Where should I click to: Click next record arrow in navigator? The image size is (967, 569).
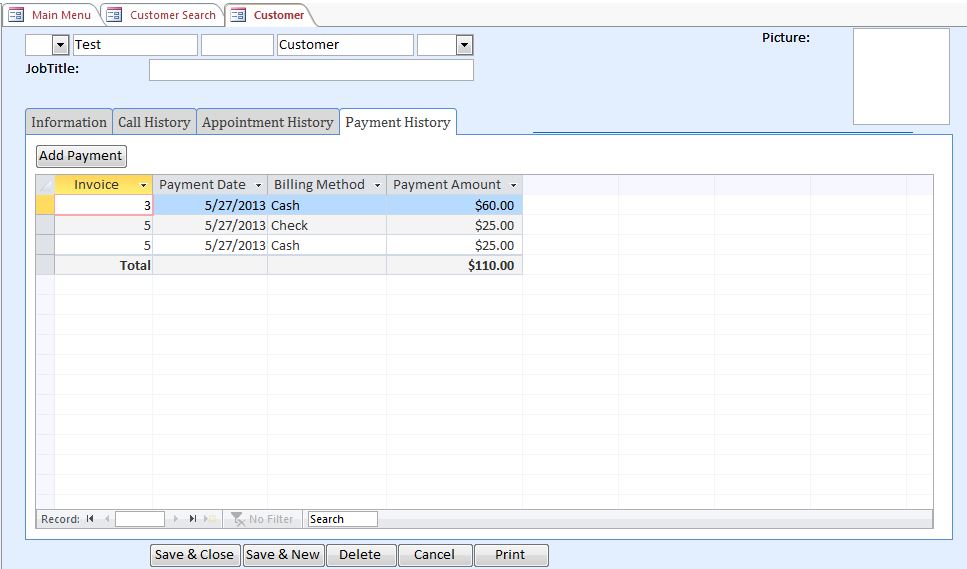coord(177,519)
